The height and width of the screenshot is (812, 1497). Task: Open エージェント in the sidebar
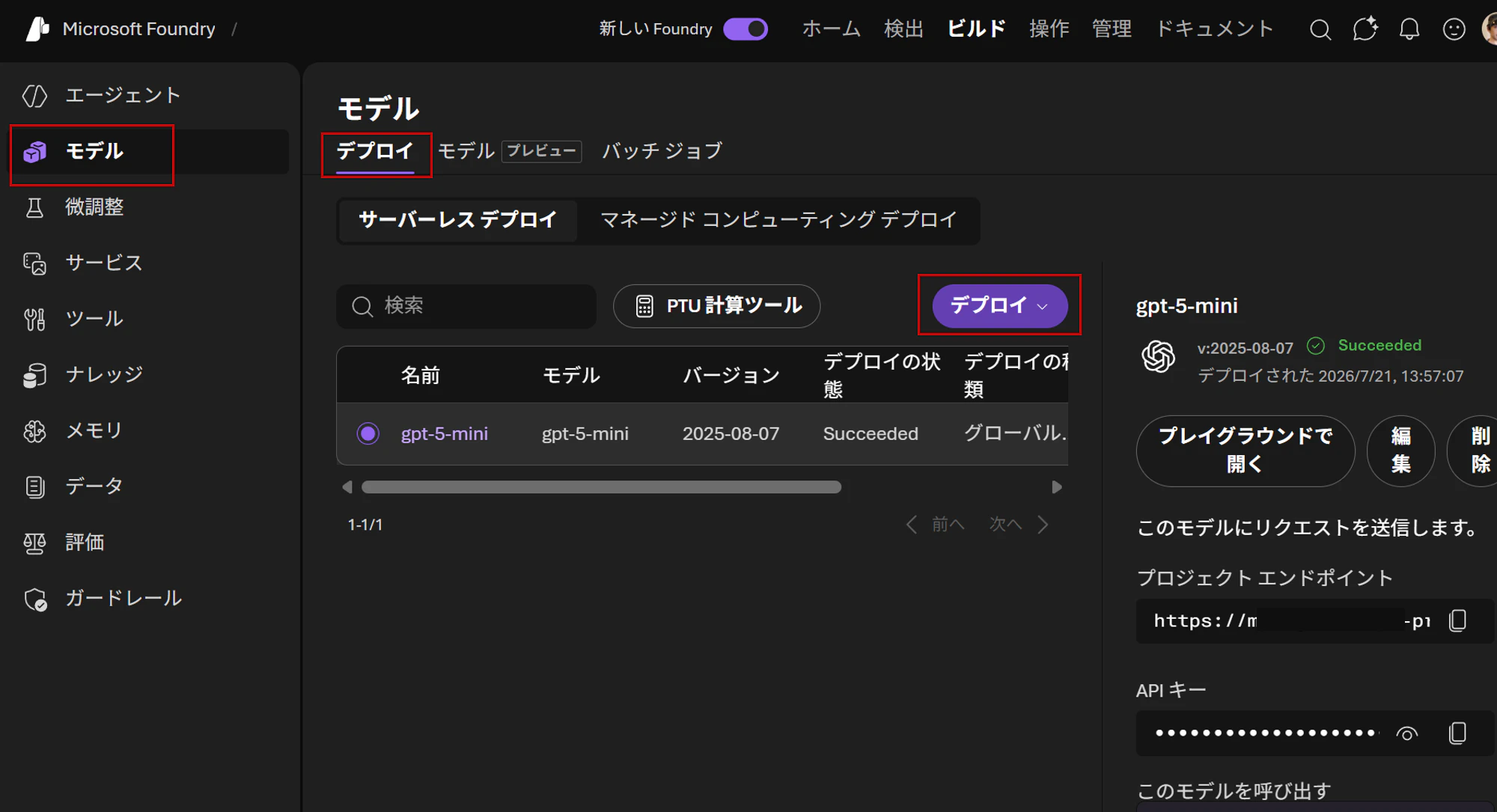[150, 96]
